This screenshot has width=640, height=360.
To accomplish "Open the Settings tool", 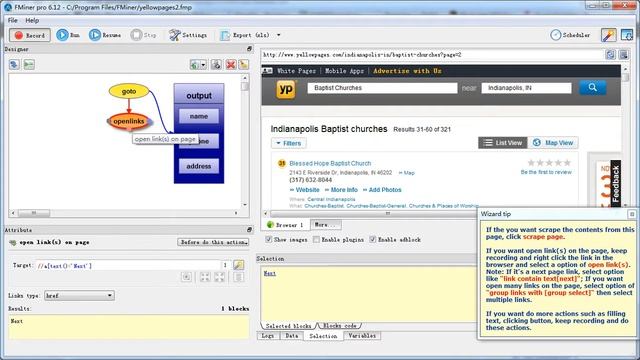I will tap(188, 35).
